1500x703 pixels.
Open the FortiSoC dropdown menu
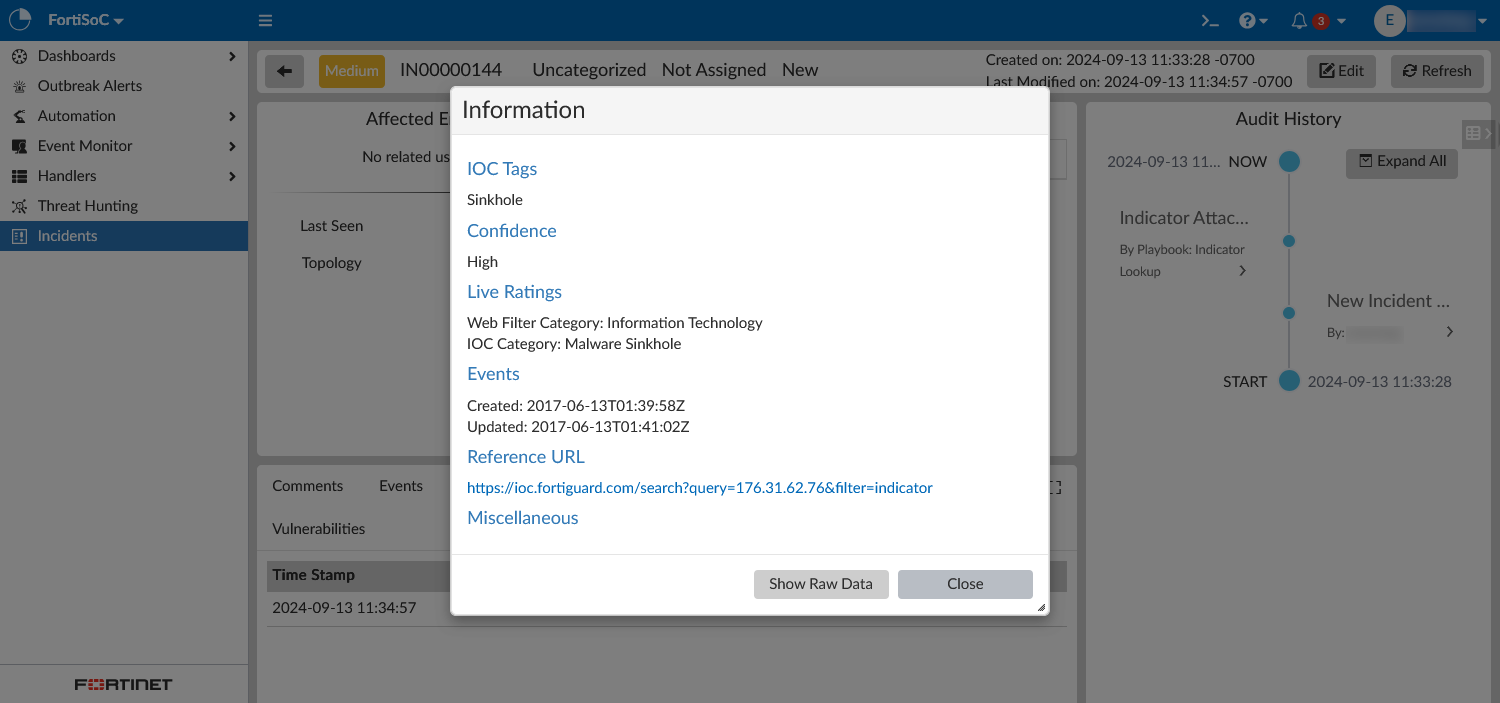pyautogui.click(x=86, y=21)
